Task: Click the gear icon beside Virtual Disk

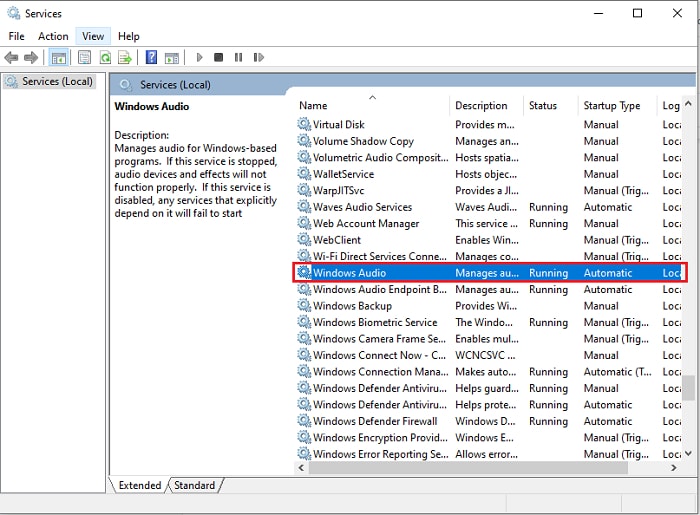Action: [x=304, y=124]
